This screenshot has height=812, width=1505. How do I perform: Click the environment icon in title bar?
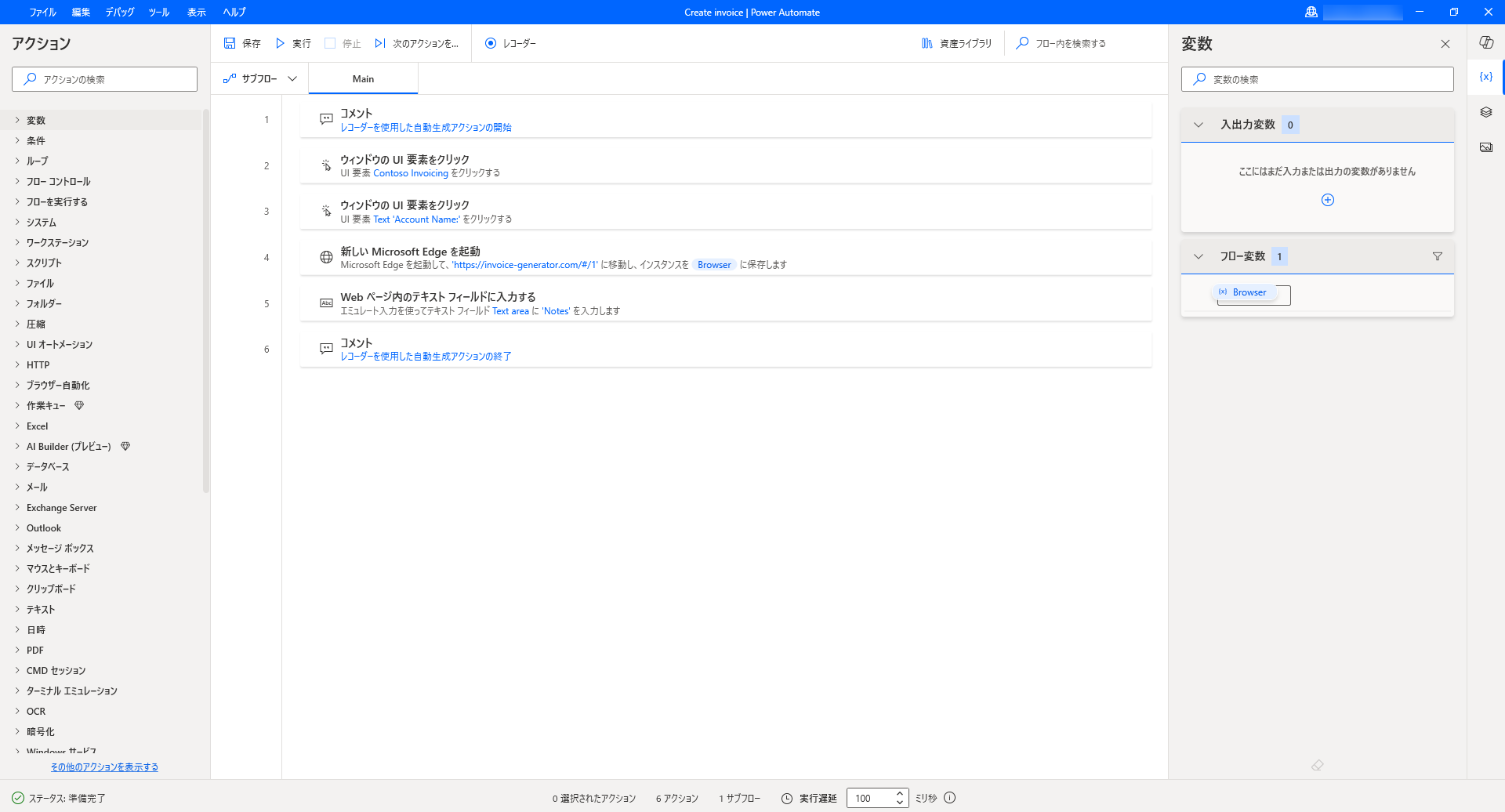[x=1311, y=12]
